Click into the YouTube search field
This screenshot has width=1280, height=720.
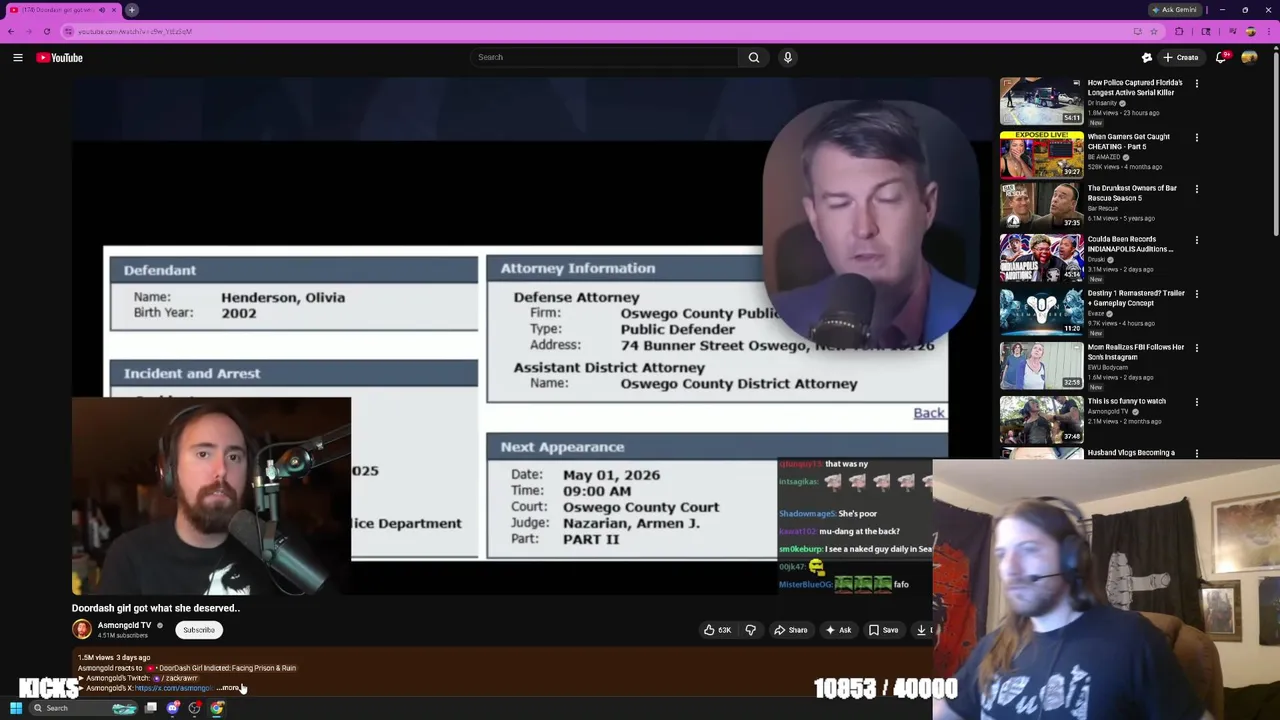tap(604, 58)
